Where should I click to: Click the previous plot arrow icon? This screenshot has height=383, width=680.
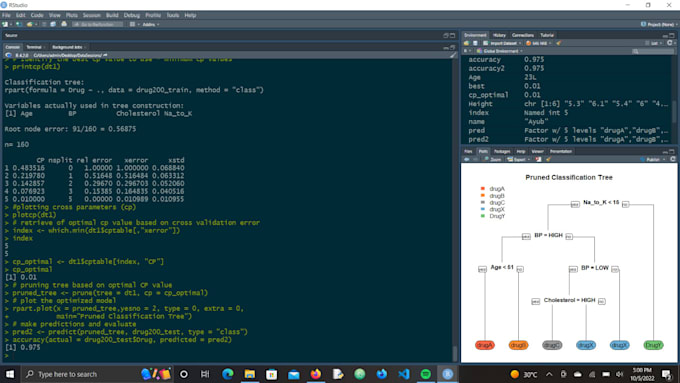click(x=467, y=159)
